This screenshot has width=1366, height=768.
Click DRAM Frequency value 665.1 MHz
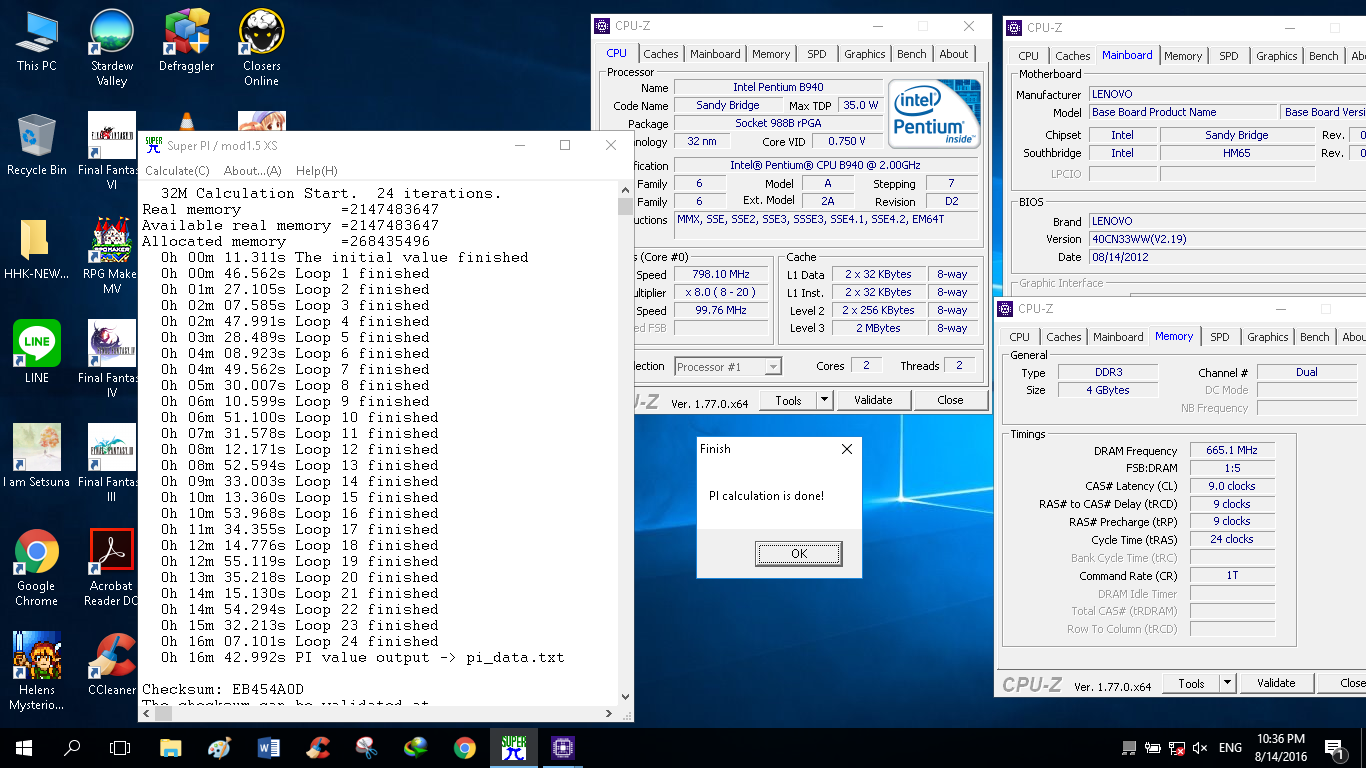pos(1232,451)
